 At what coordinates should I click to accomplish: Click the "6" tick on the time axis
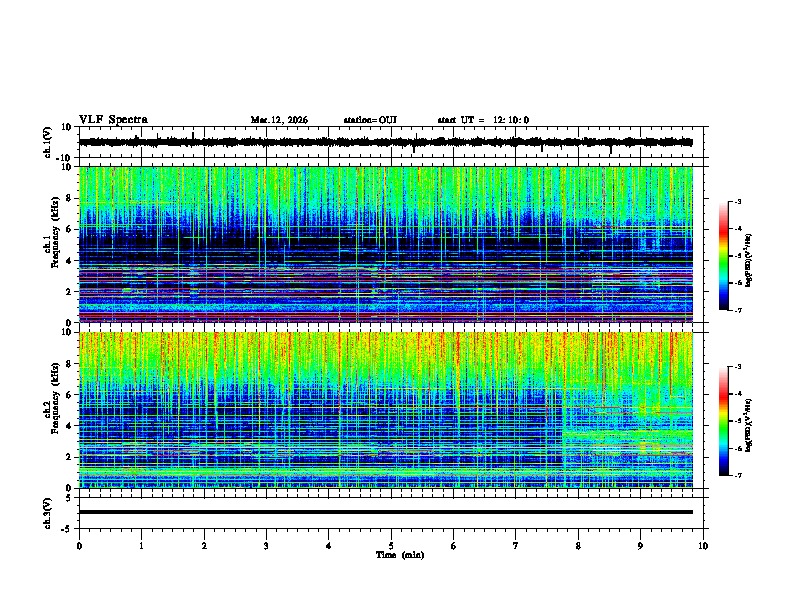coord(454,546)
